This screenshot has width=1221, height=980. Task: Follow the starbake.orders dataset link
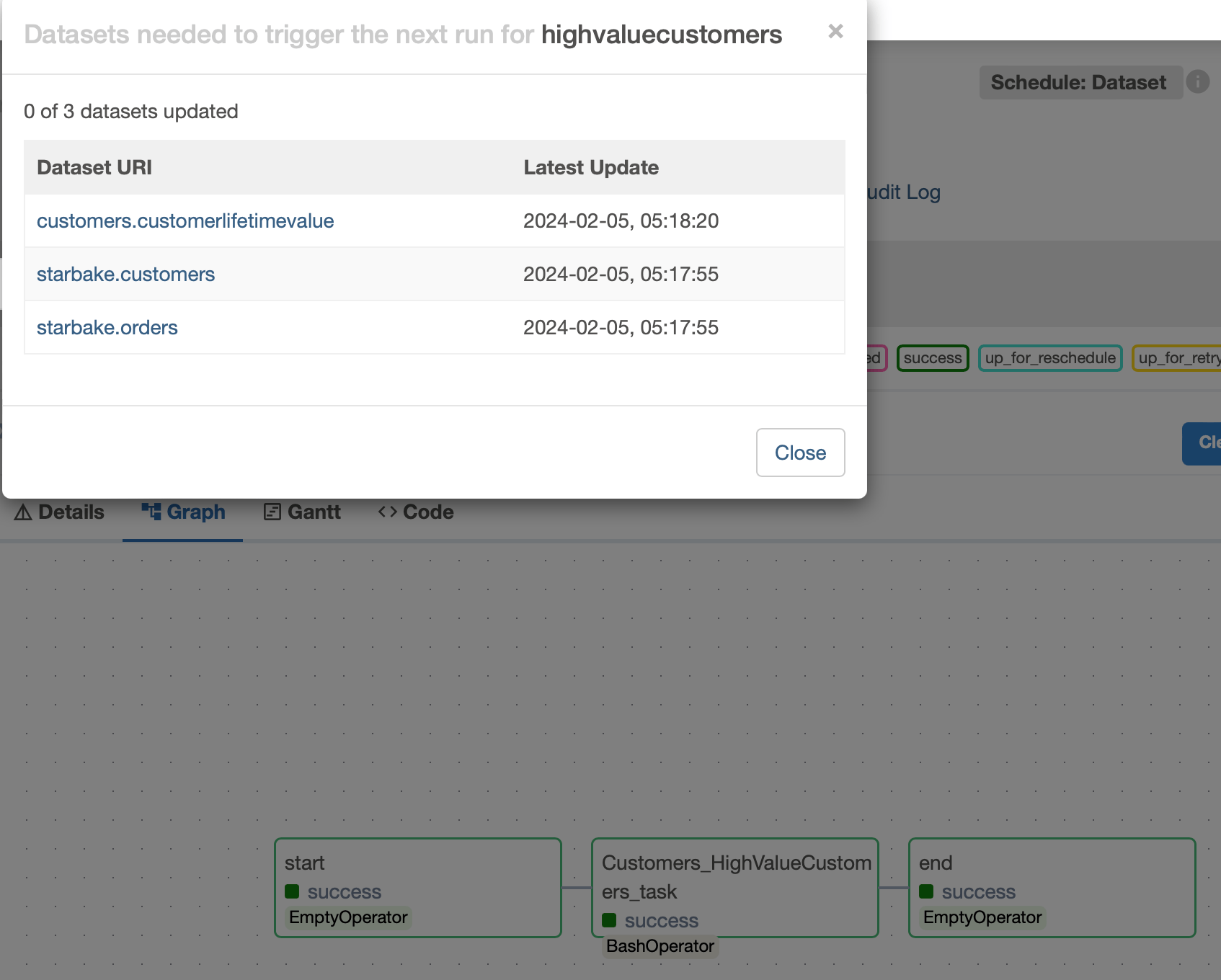107,328
